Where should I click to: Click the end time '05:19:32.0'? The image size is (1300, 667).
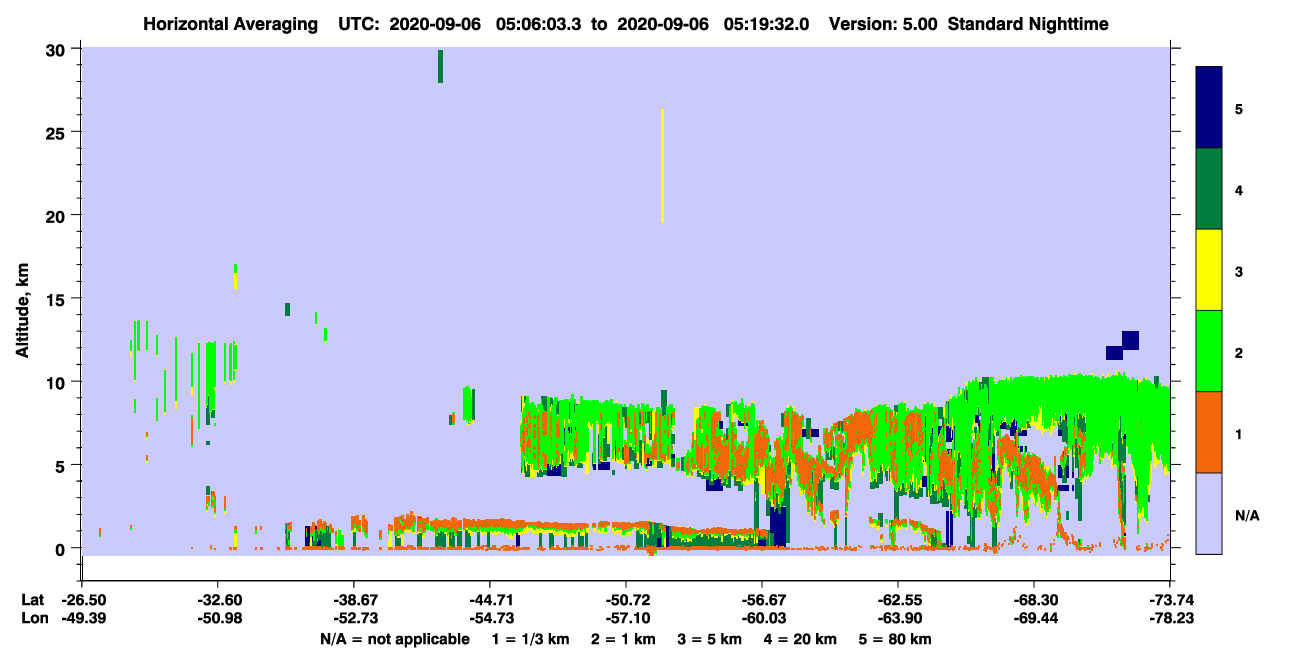tap(768, 24)
